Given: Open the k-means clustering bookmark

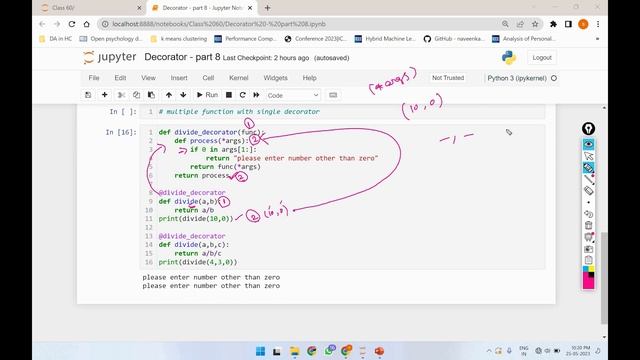Looking at the screenshot, I should [x=179, y=39].
